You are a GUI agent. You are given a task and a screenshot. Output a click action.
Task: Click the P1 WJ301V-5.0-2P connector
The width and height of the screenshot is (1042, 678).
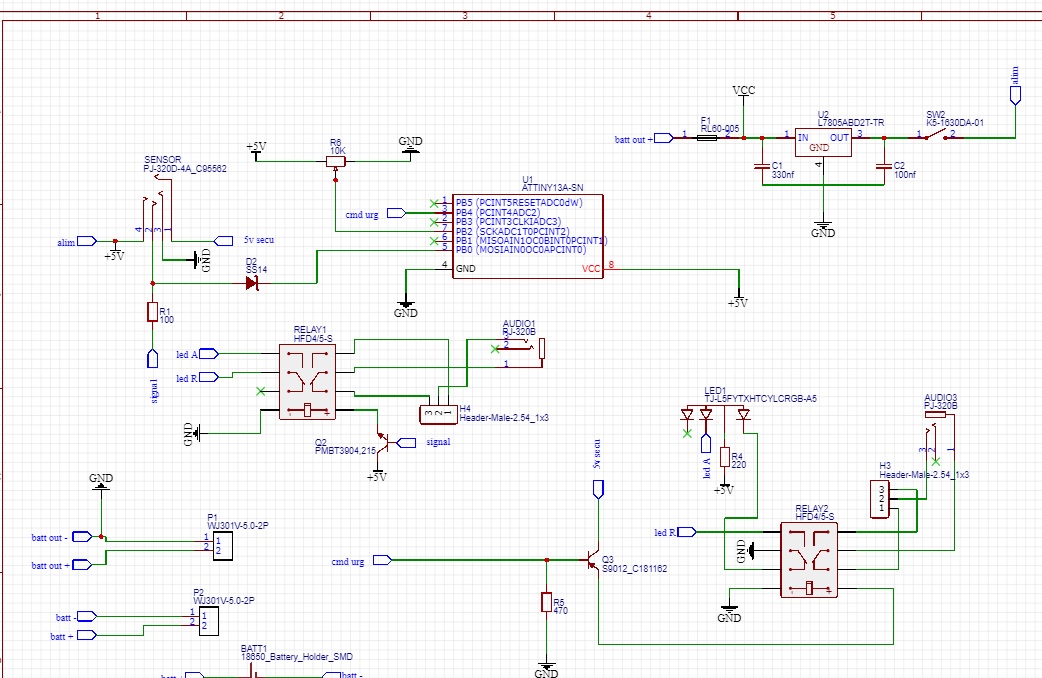click(x=223, y=546)
